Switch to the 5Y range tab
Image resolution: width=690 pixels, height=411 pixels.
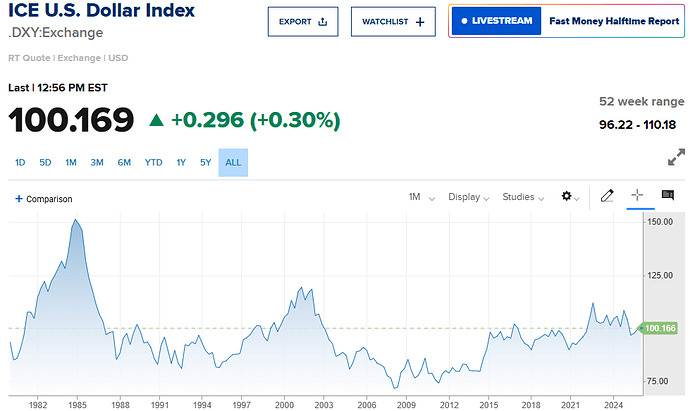pyautogui.click(x=205, y=163)
